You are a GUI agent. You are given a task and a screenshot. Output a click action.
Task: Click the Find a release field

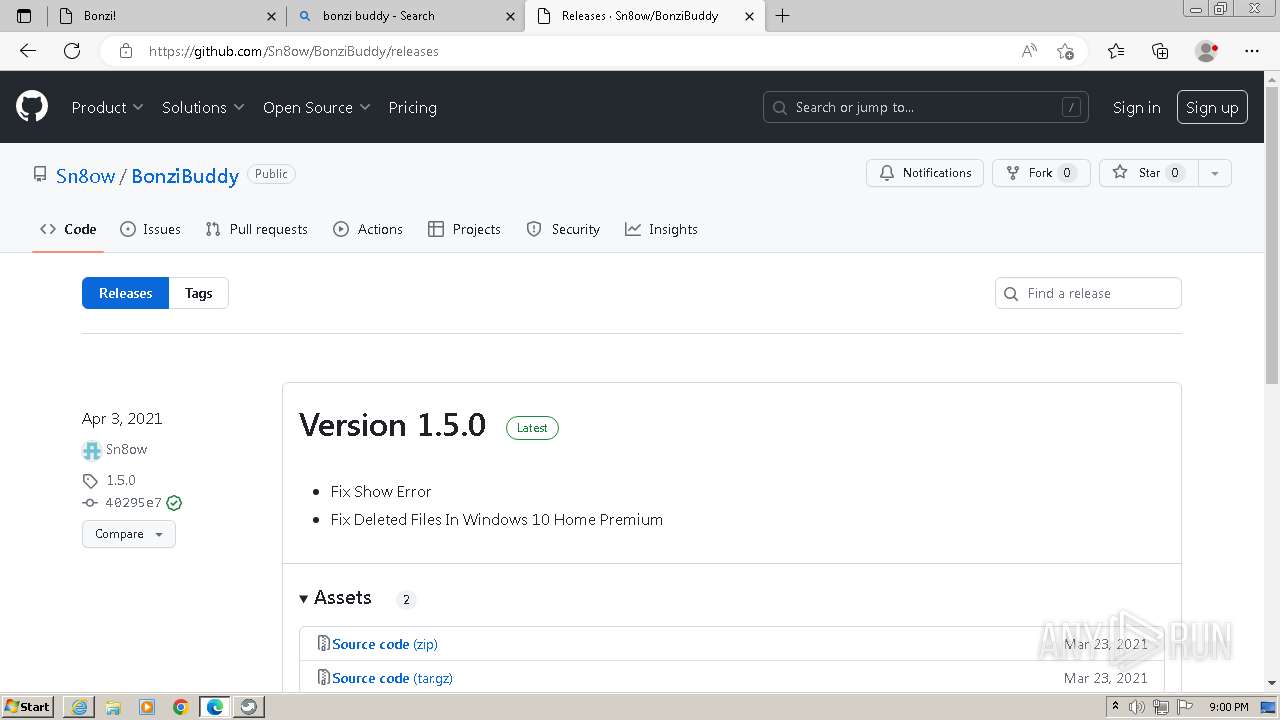1088,293
